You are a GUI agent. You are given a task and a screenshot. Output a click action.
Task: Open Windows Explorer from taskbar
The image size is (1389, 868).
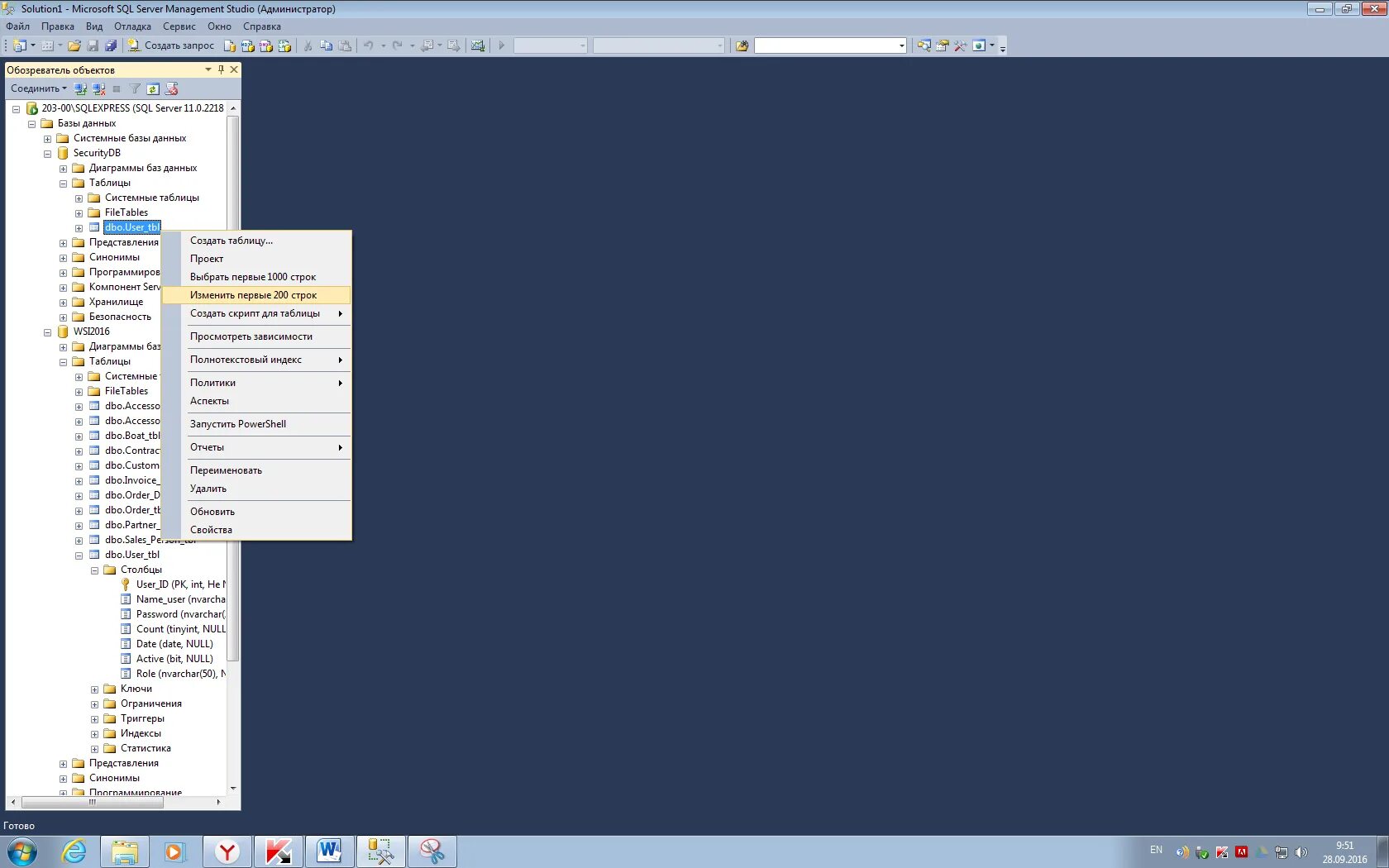tap(125, 851)
